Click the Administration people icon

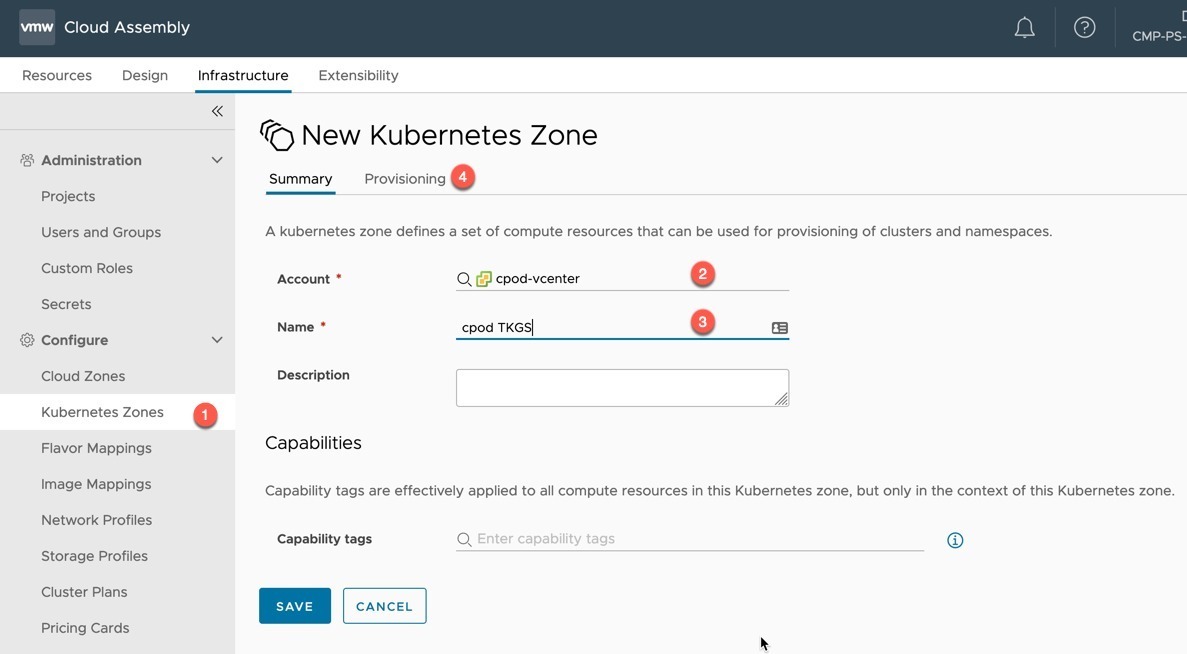[x=27, y=160]
